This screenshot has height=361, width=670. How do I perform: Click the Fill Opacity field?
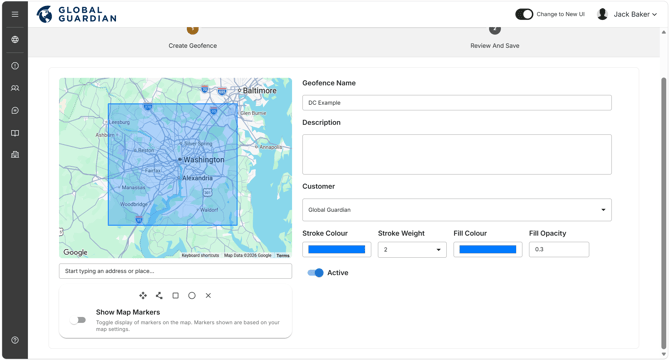coord(559,249)
